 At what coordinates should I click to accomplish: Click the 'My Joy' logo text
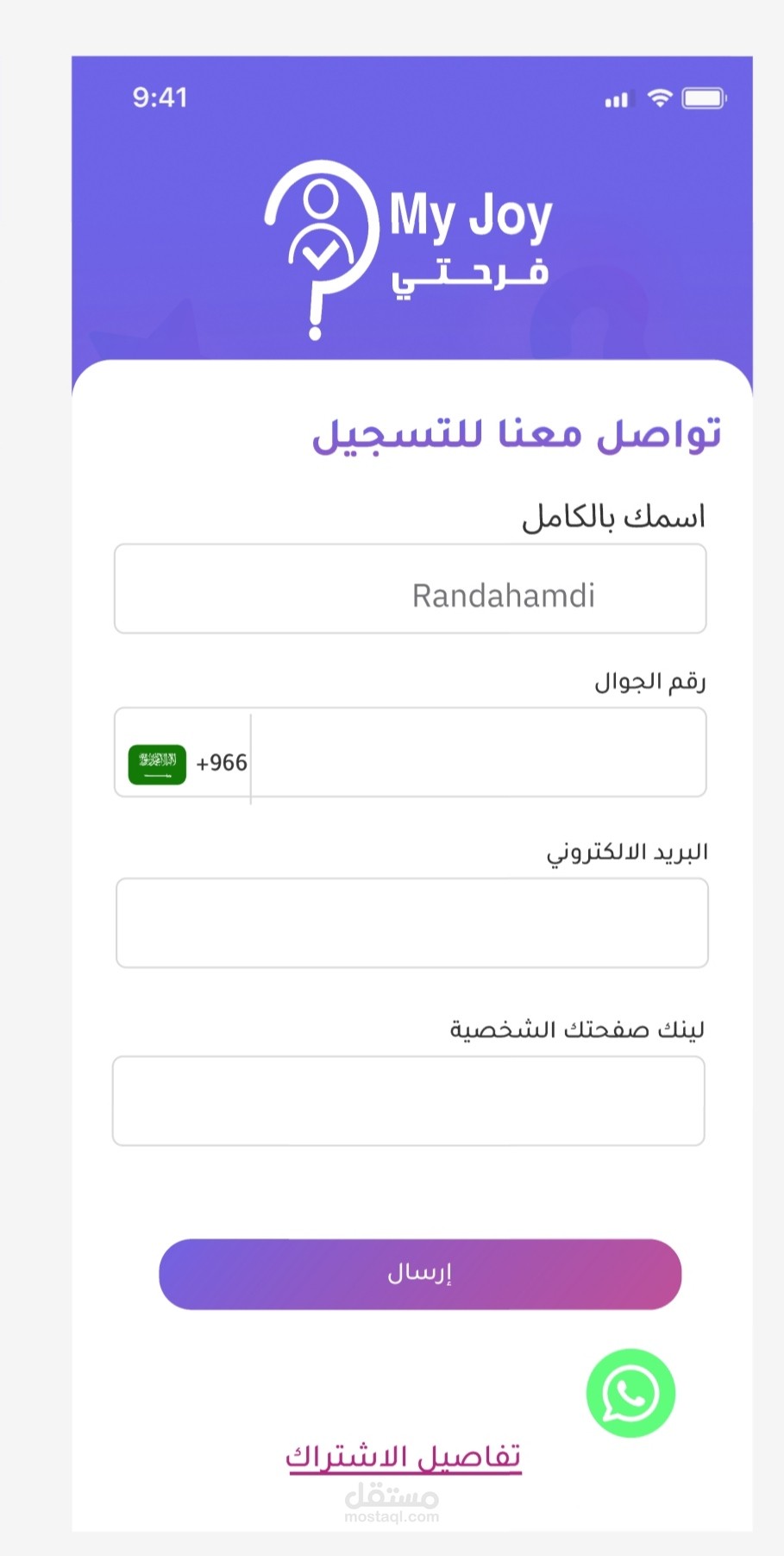tap(470, 215)
